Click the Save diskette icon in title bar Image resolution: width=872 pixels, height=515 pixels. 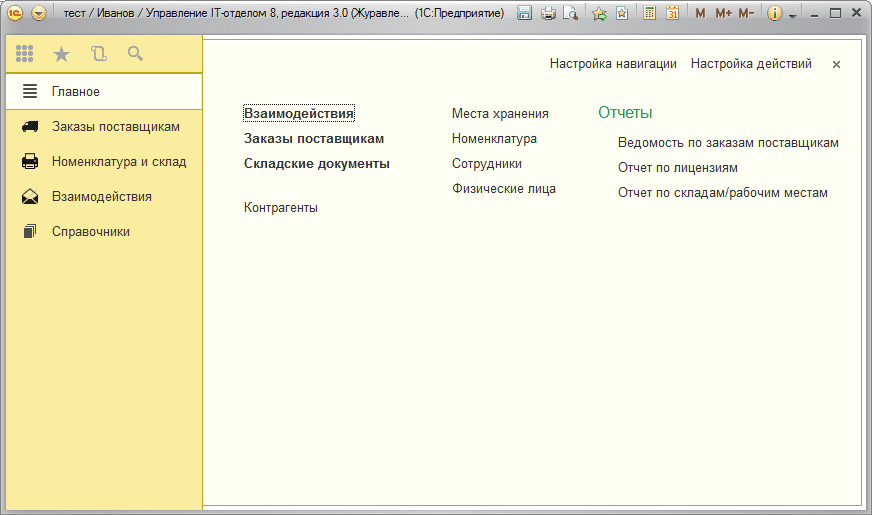point(524,13)
